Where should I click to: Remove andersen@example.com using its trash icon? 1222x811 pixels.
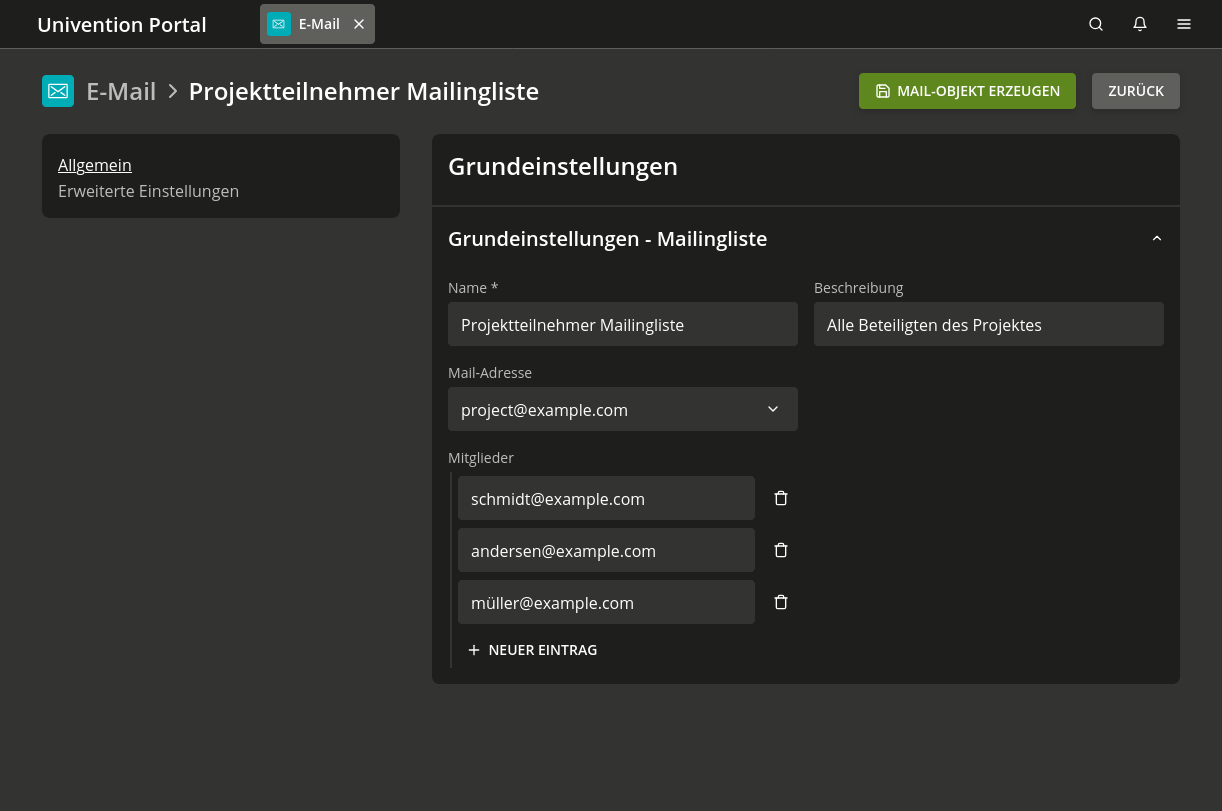(x=781, y=550)
